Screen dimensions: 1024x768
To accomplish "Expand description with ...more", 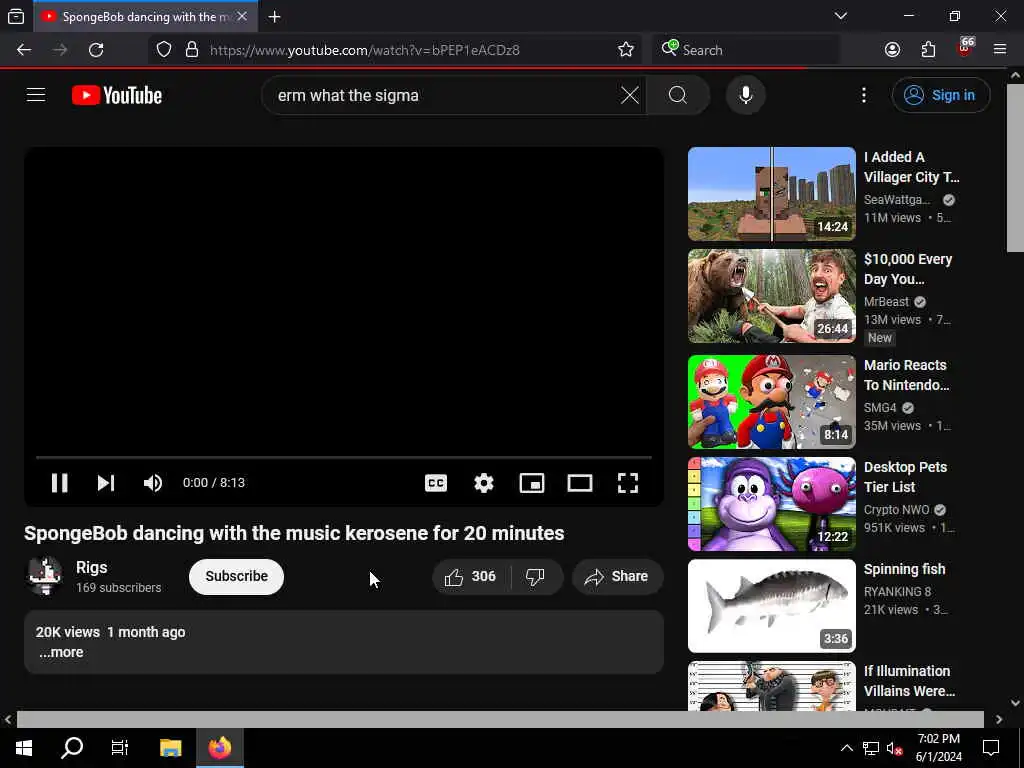I will point(61,652).
